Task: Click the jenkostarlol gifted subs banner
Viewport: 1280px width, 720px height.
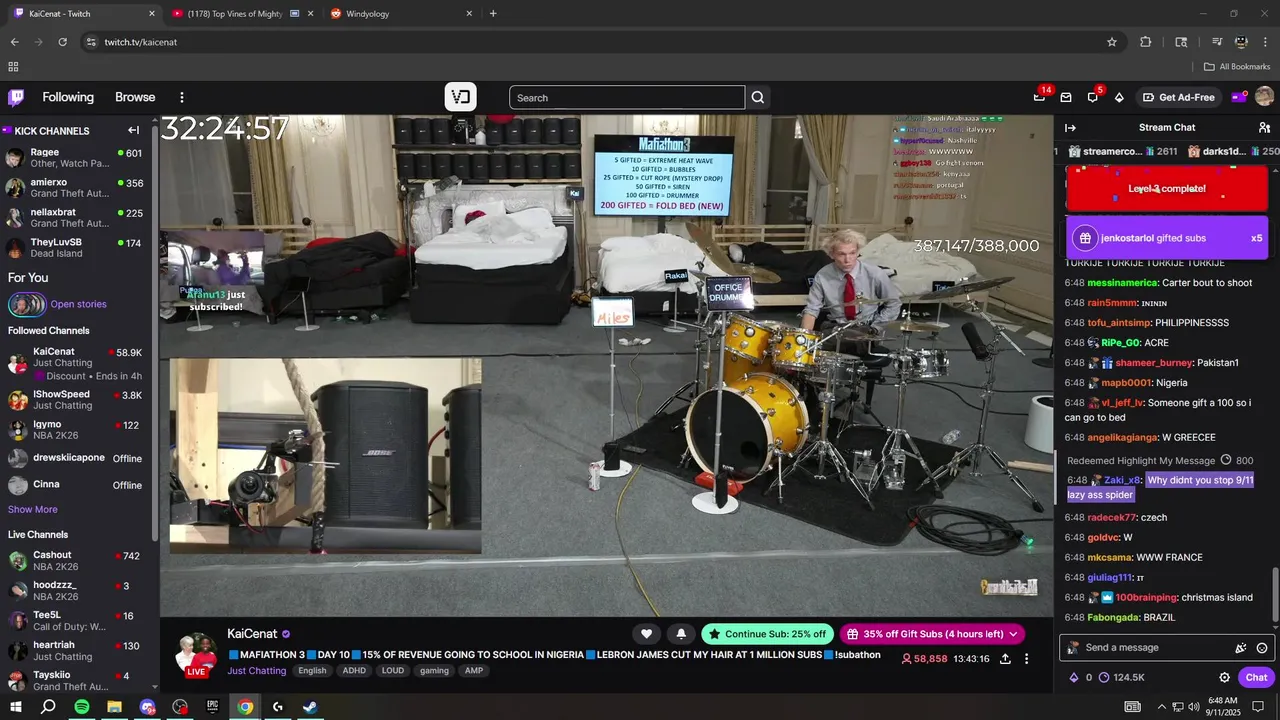Action: [1167, 238]
